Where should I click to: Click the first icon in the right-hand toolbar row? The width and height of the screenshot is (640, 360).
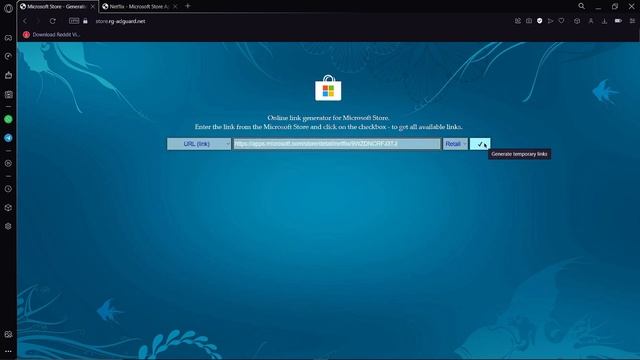click(518, 21)
